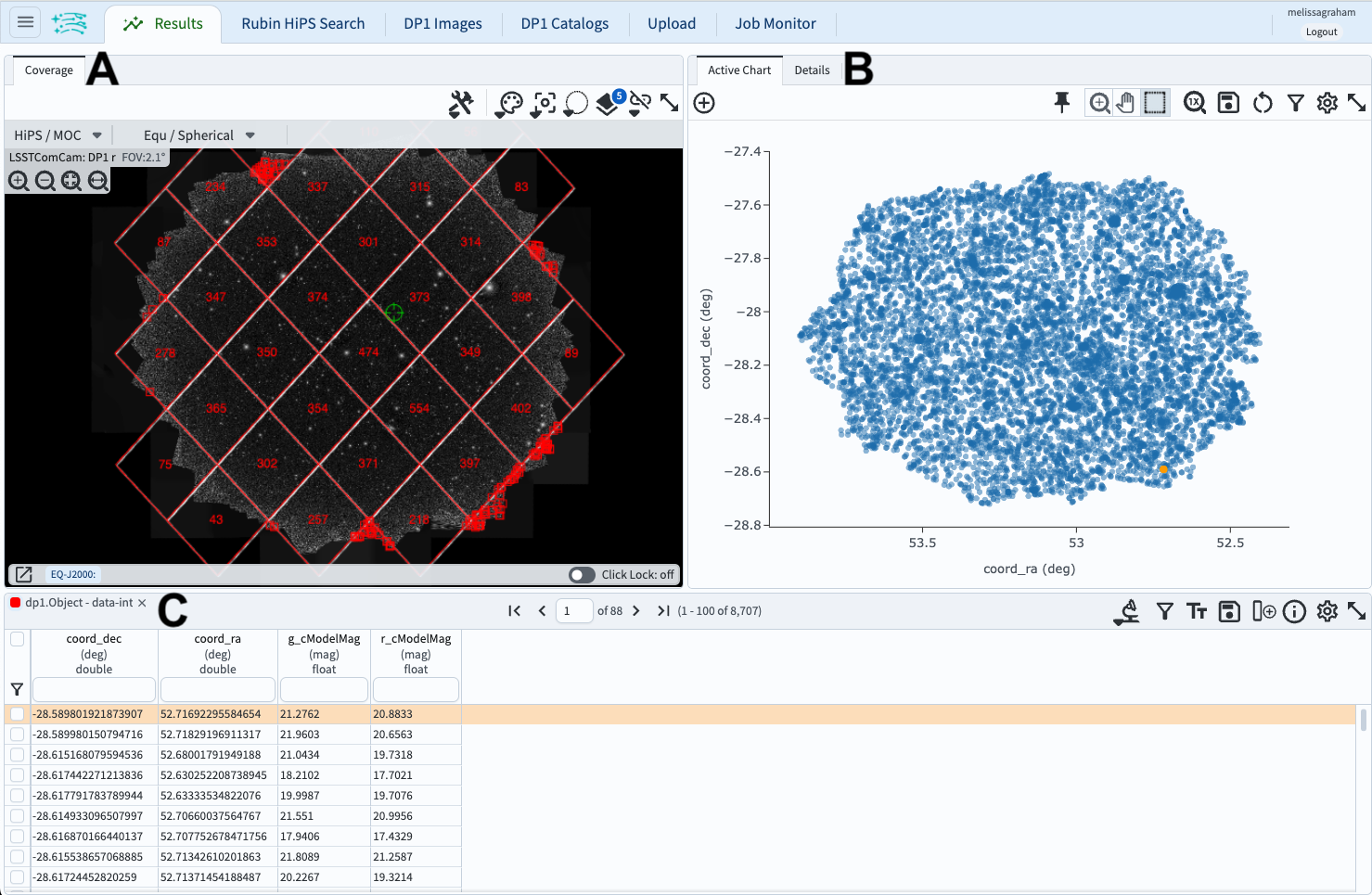Open the chart save-as icon
The height and width of the screenshot is (895, 1372).
[x=1228, y=103]
